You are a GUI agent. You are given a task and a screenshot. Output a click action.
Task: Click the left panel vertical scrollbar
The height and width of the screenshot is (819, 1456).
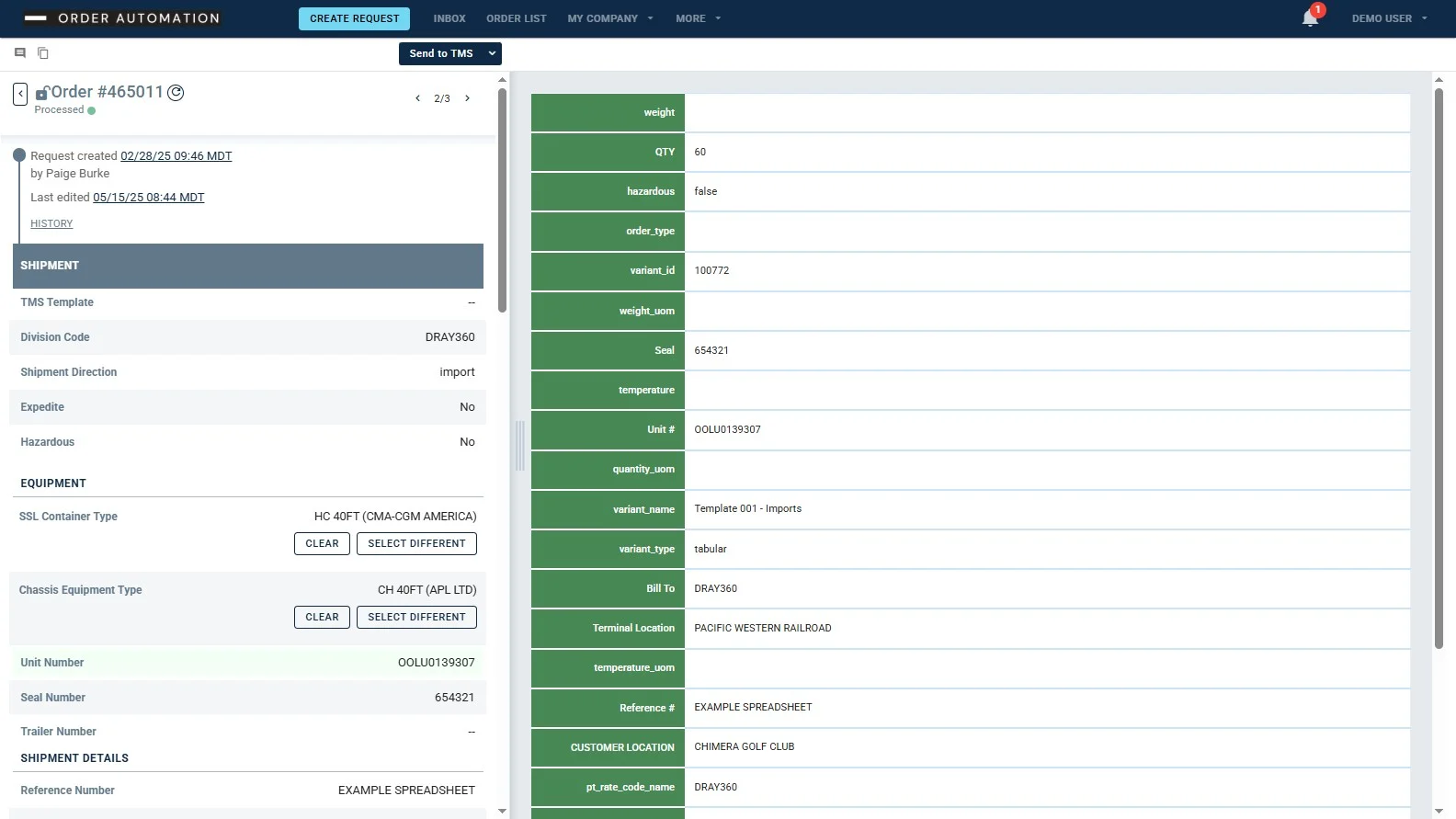point(502,199)
